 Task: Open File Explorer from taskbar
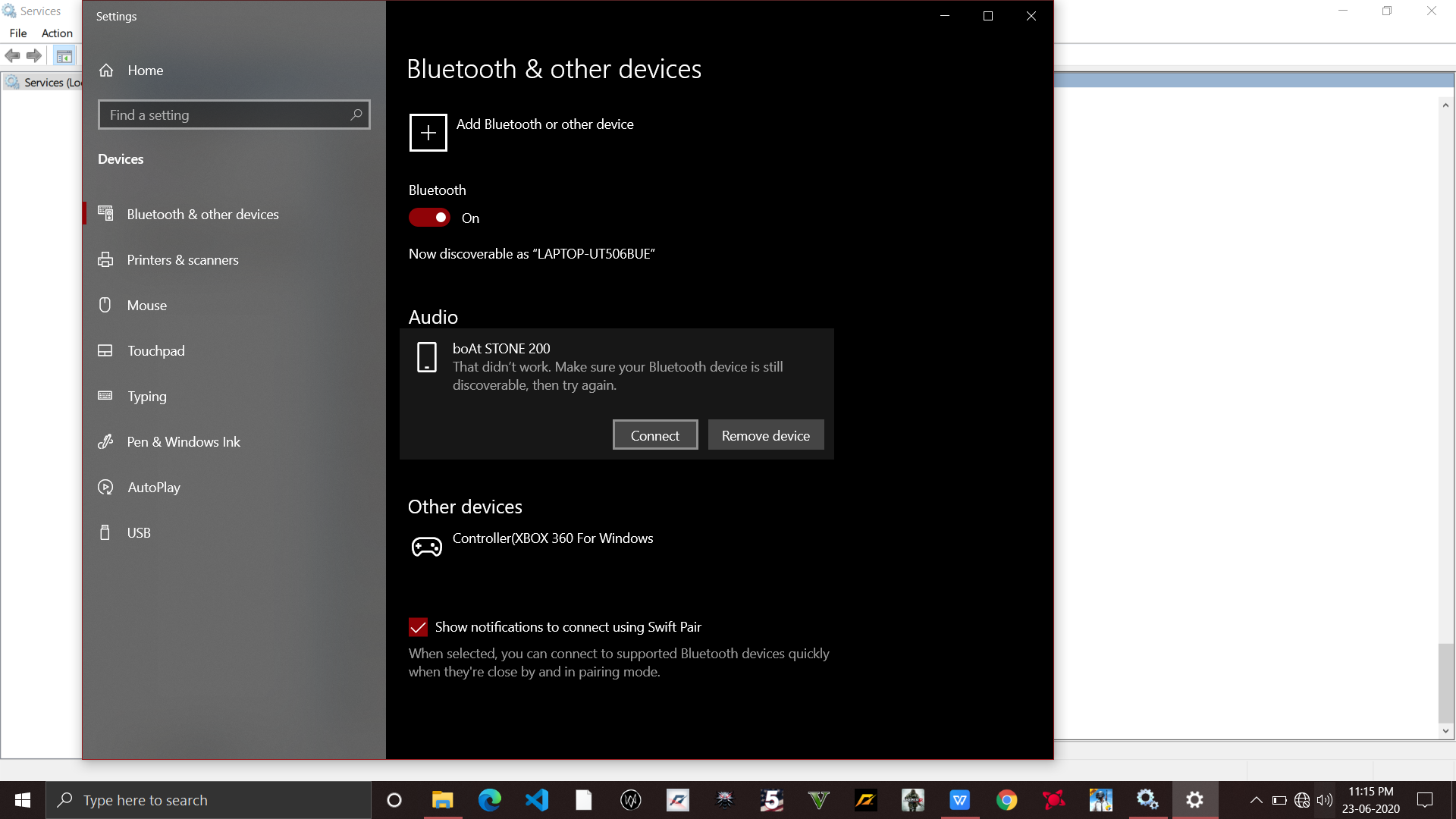pos(442,800)
